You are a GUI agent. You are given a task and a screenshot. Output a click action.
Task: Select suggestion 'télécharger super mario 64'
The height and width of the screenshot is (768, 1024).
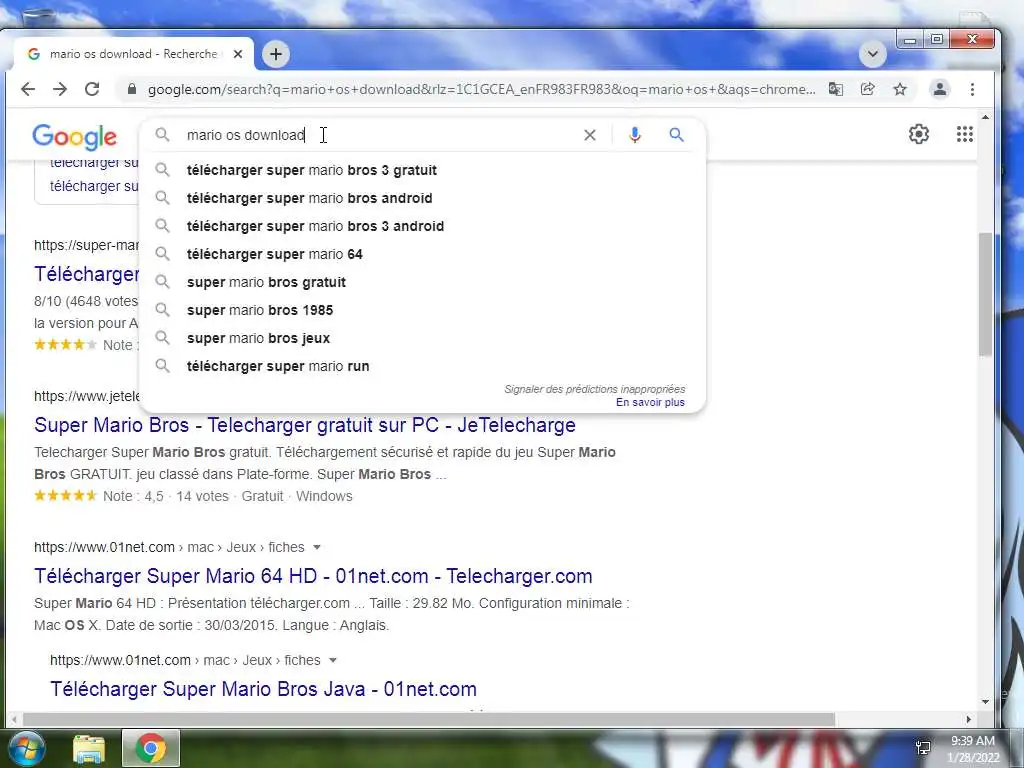pyautogui.click(x=422, y=255)
